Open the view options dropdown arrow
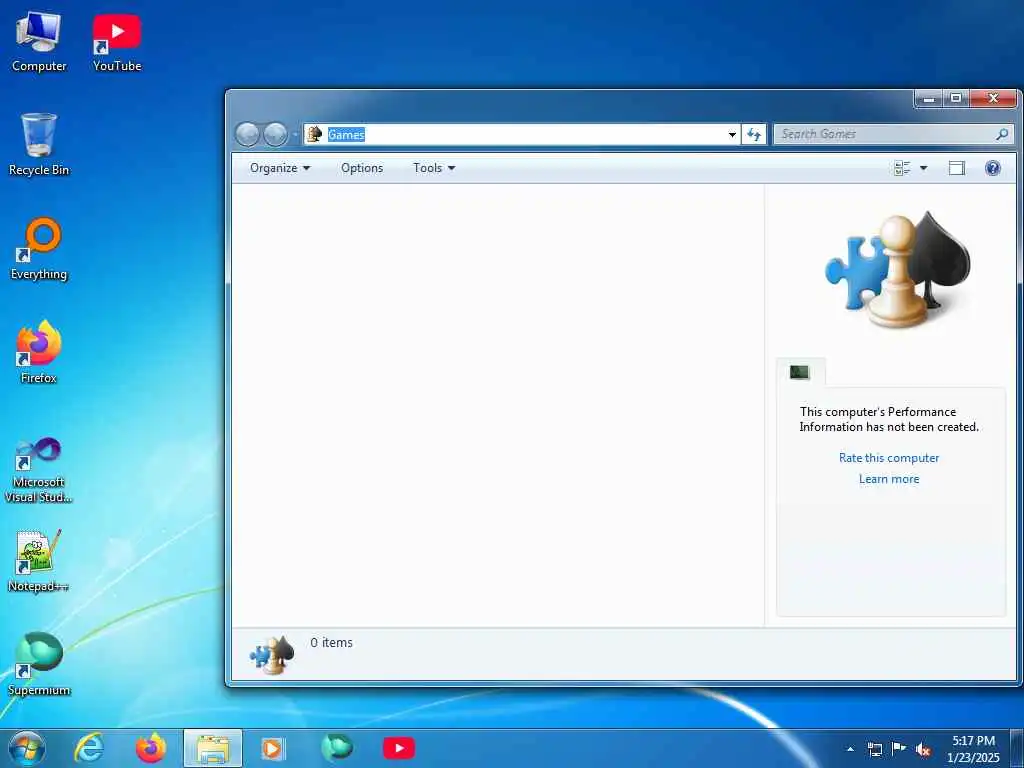 tap(923, 168)
